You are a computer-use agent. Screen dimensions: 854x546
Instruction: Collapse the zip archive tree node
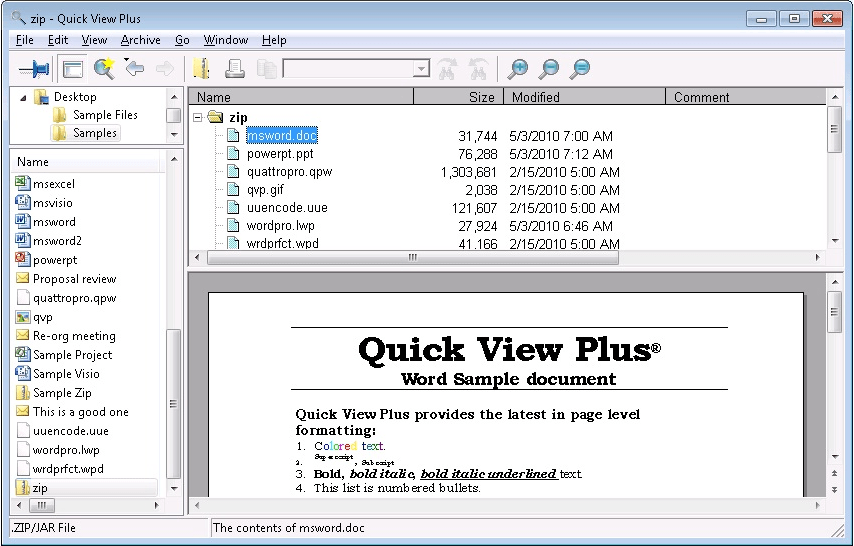(198, 117)
